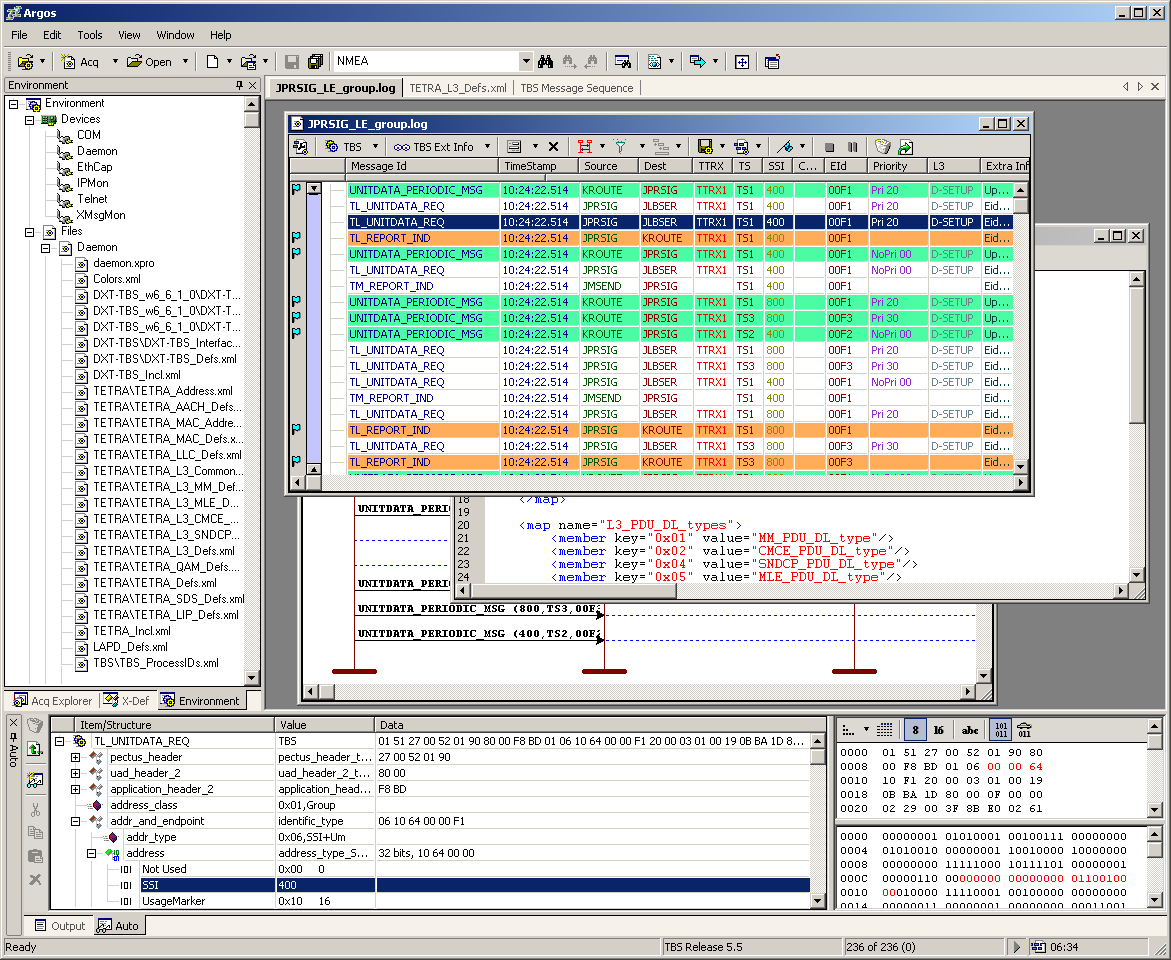The width and height of the screenshot is (1171, 960).
Task: Open the NMEA combo box dropdown
Action: (x=526, y=62)
